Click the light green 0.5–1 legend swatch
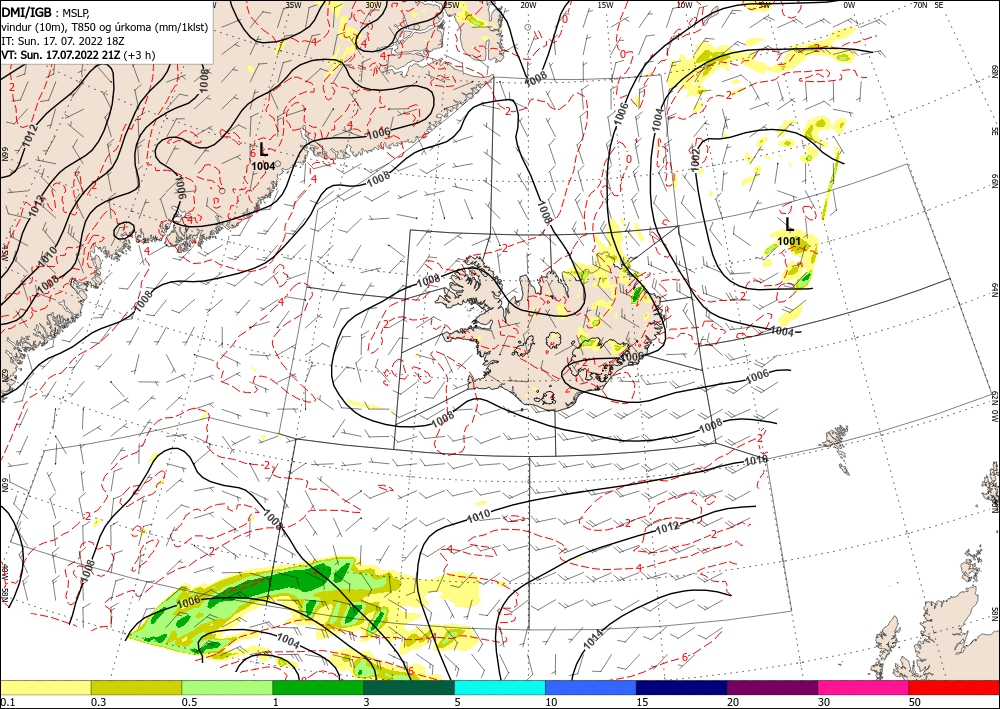1000x709 pixels. (227, 687)
